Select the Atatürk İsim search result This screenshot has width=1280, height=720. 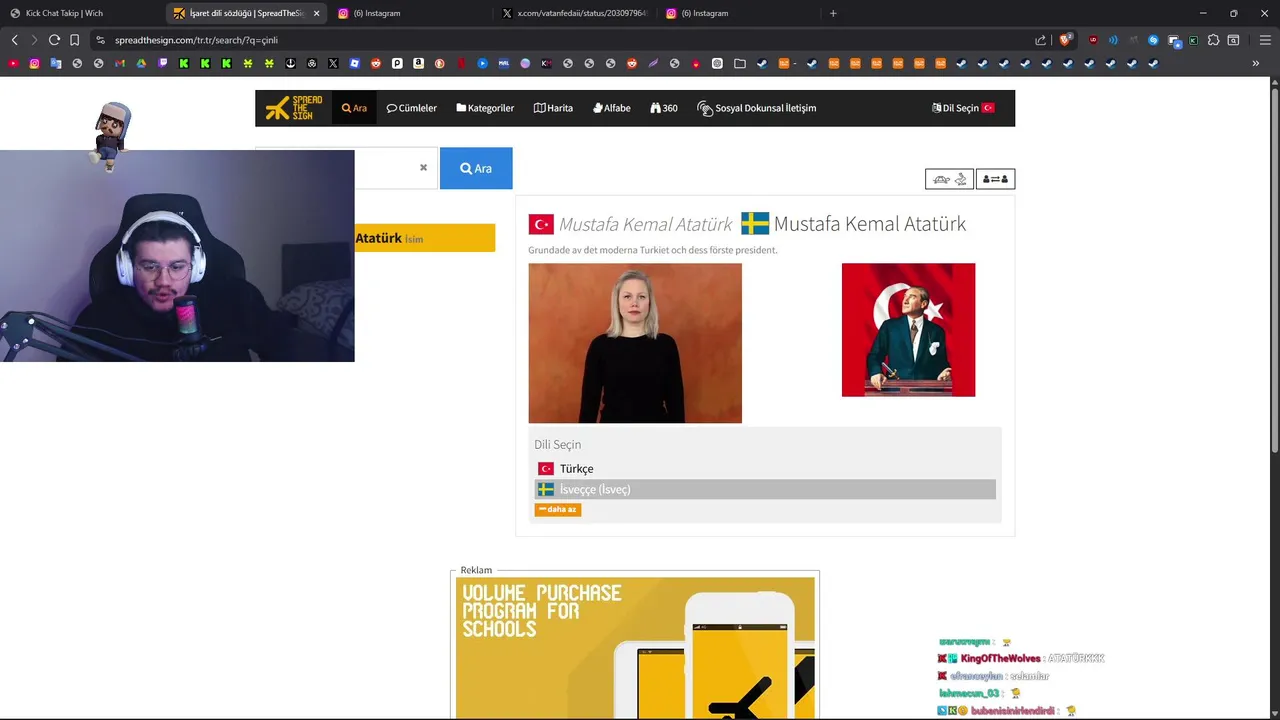point(425,238)
